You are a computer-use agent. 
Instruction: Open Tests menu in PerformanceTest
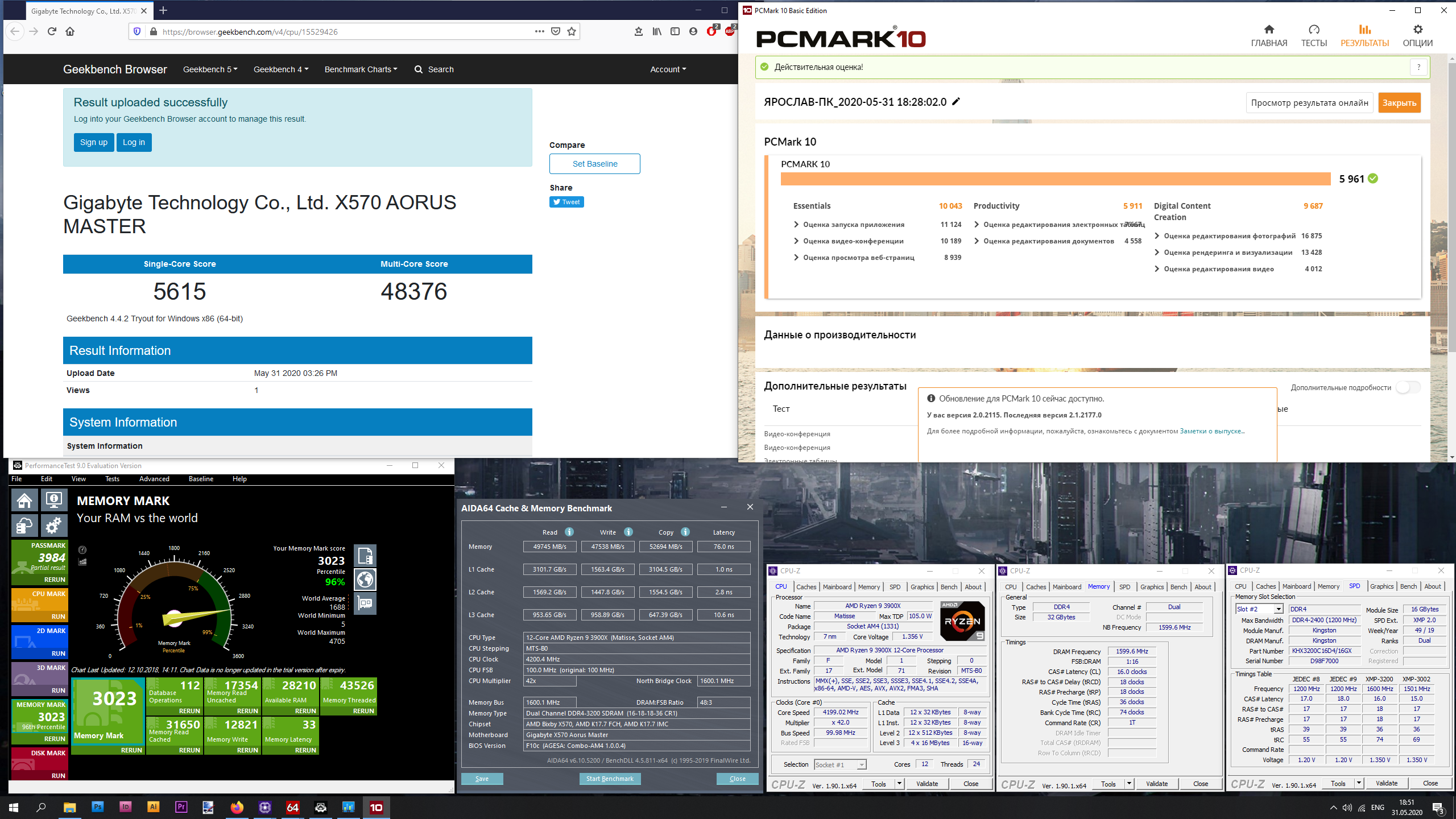tap(112, 479)
